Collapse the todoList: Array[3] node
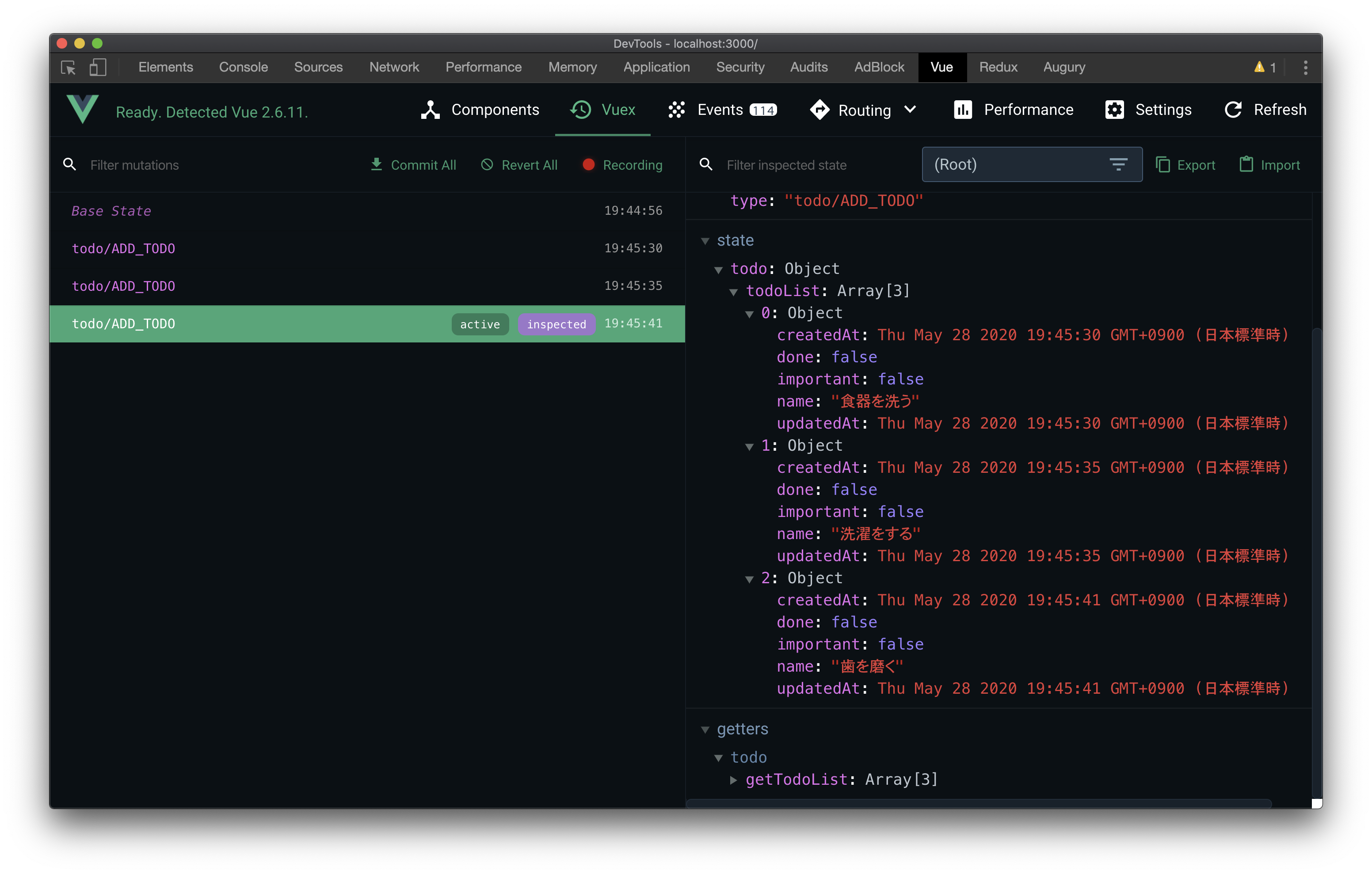Screen dimensions: 1372x874 coord(734,292)
